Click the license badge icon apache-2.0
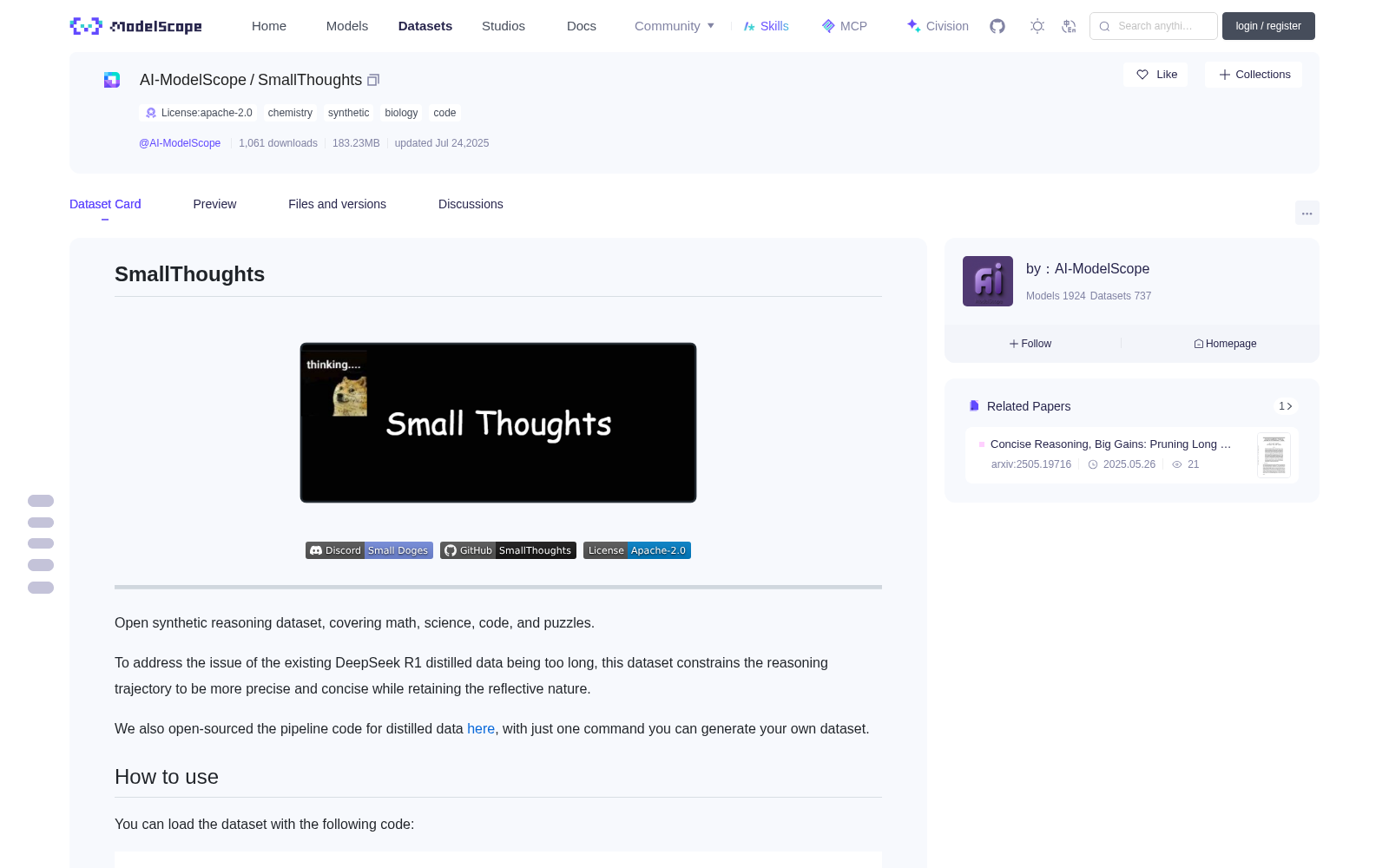This screenshot has width=1389, height=868. tap(151, 113)
